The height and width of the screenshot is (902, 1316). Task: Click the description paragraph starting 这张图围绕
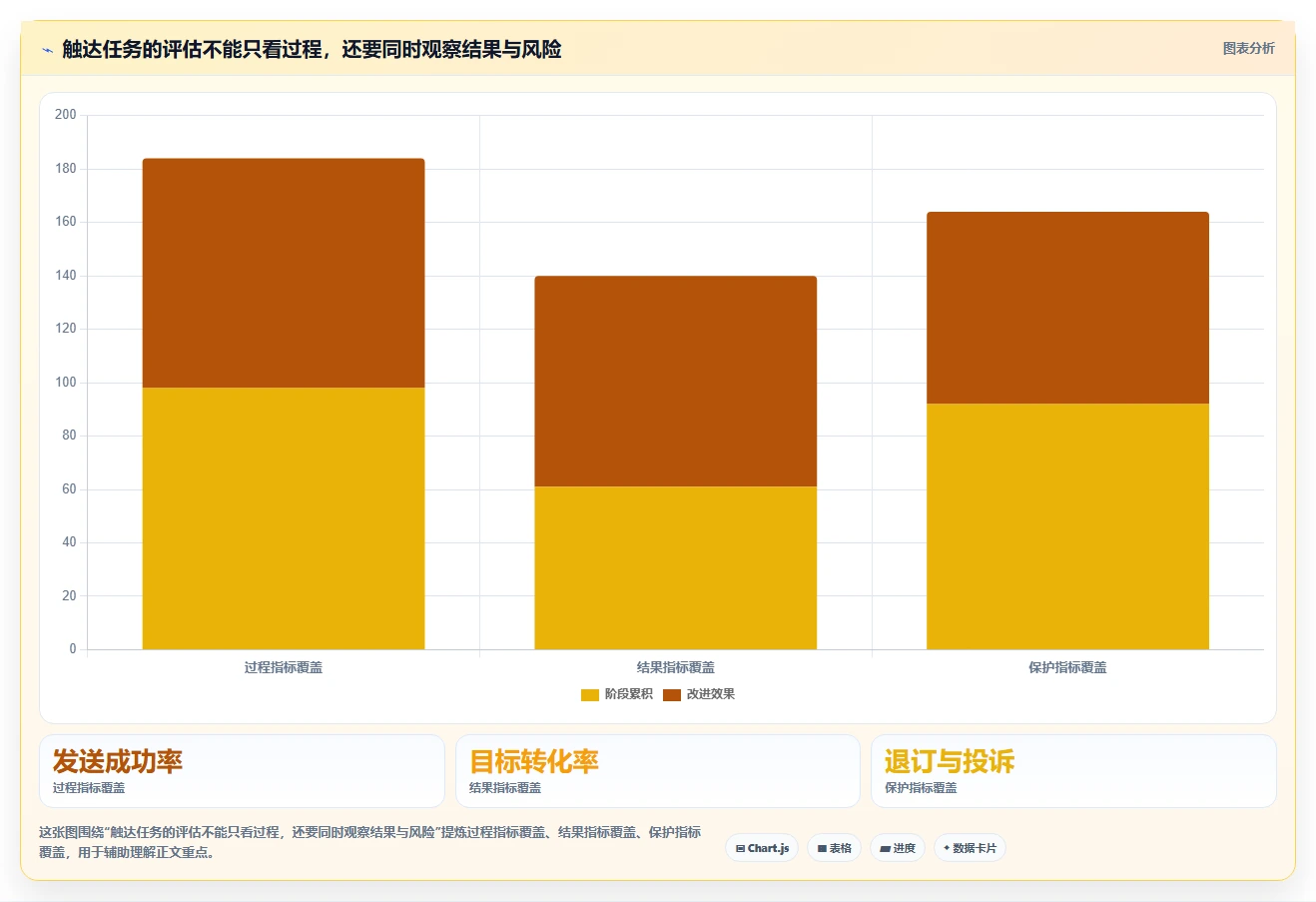(370, 842)
